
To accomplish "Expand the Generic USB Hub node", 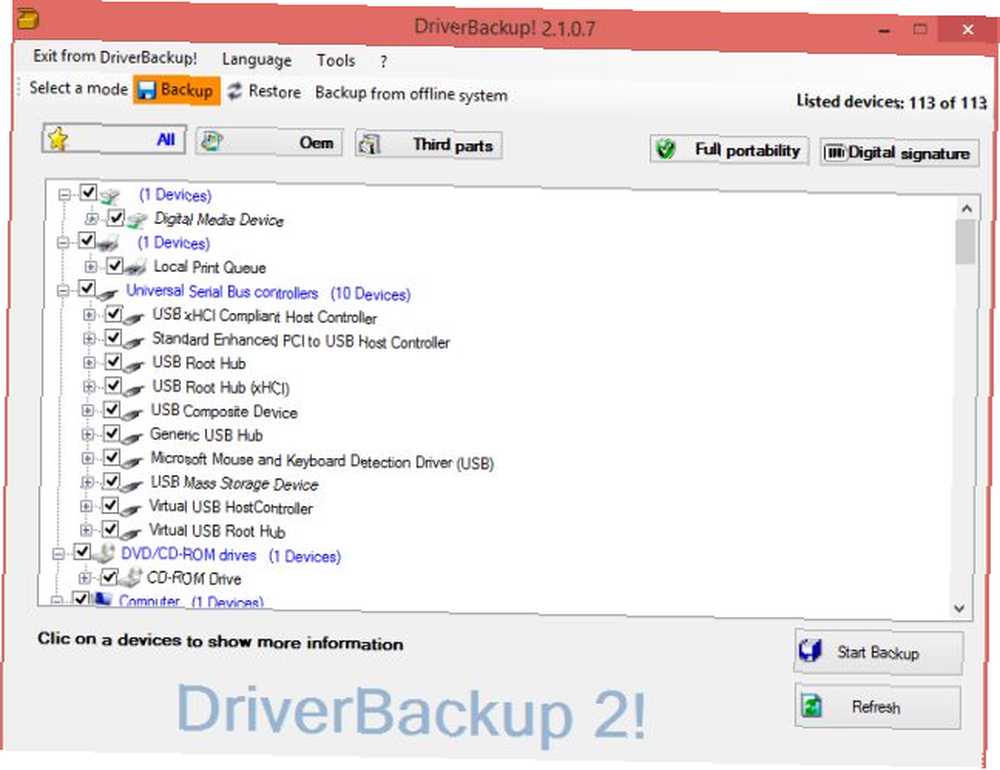I will [87, 434].
